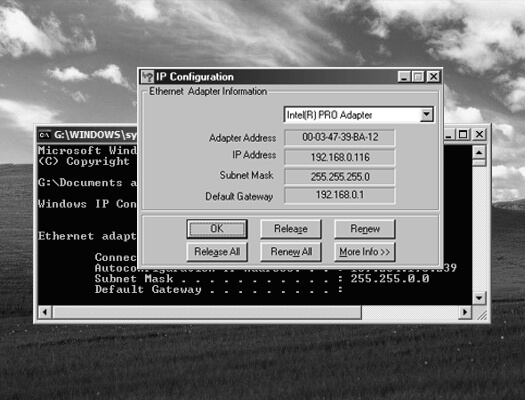
Task: Click the 'Ethernet Adapter Information' group label
Action: (x=208, y=91)
